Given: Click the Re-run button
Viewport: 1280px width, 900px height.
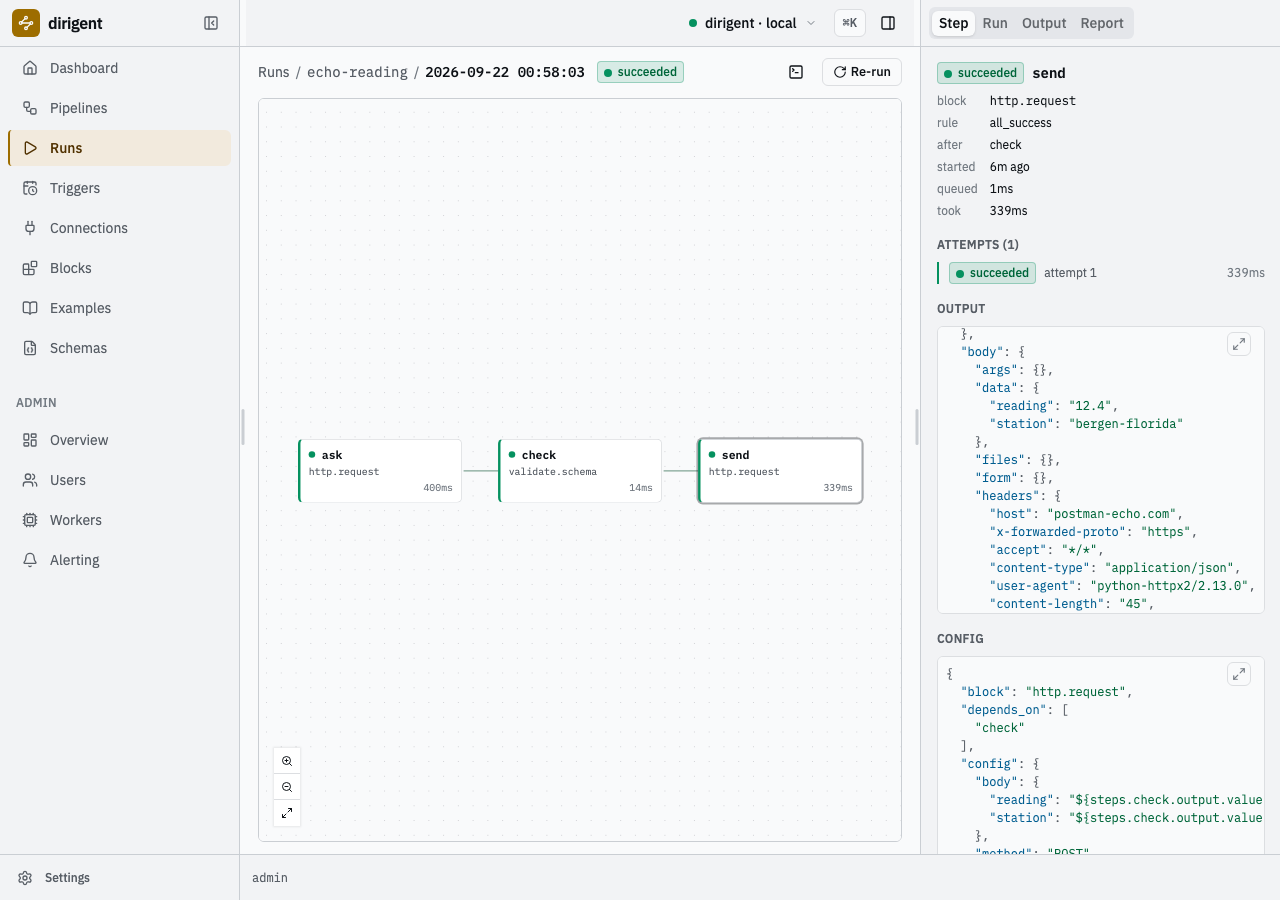Looking at the screenshot, I should [x=862, y=72].
